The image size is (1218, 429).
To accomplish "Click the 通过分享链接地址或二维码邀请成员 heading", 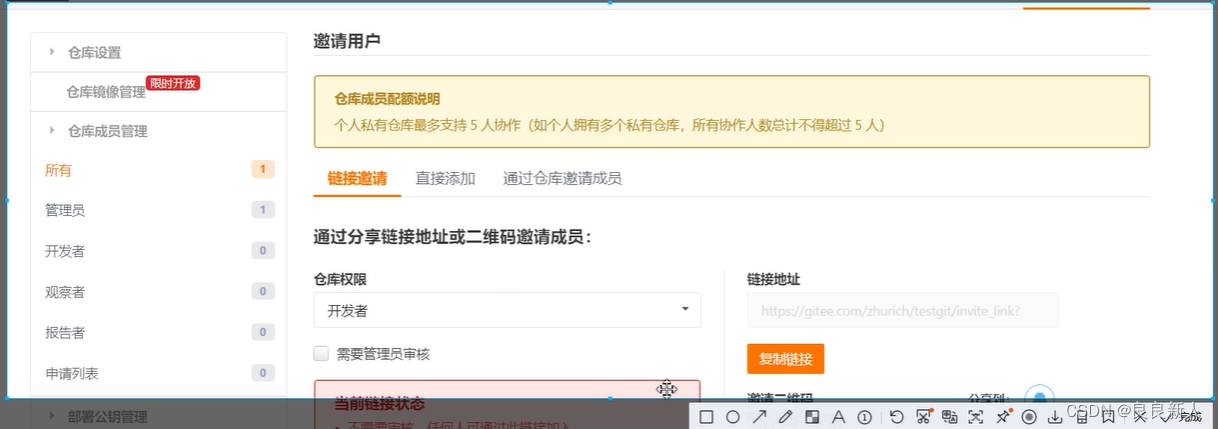I will pyautogui.click(x=453, y=237).
